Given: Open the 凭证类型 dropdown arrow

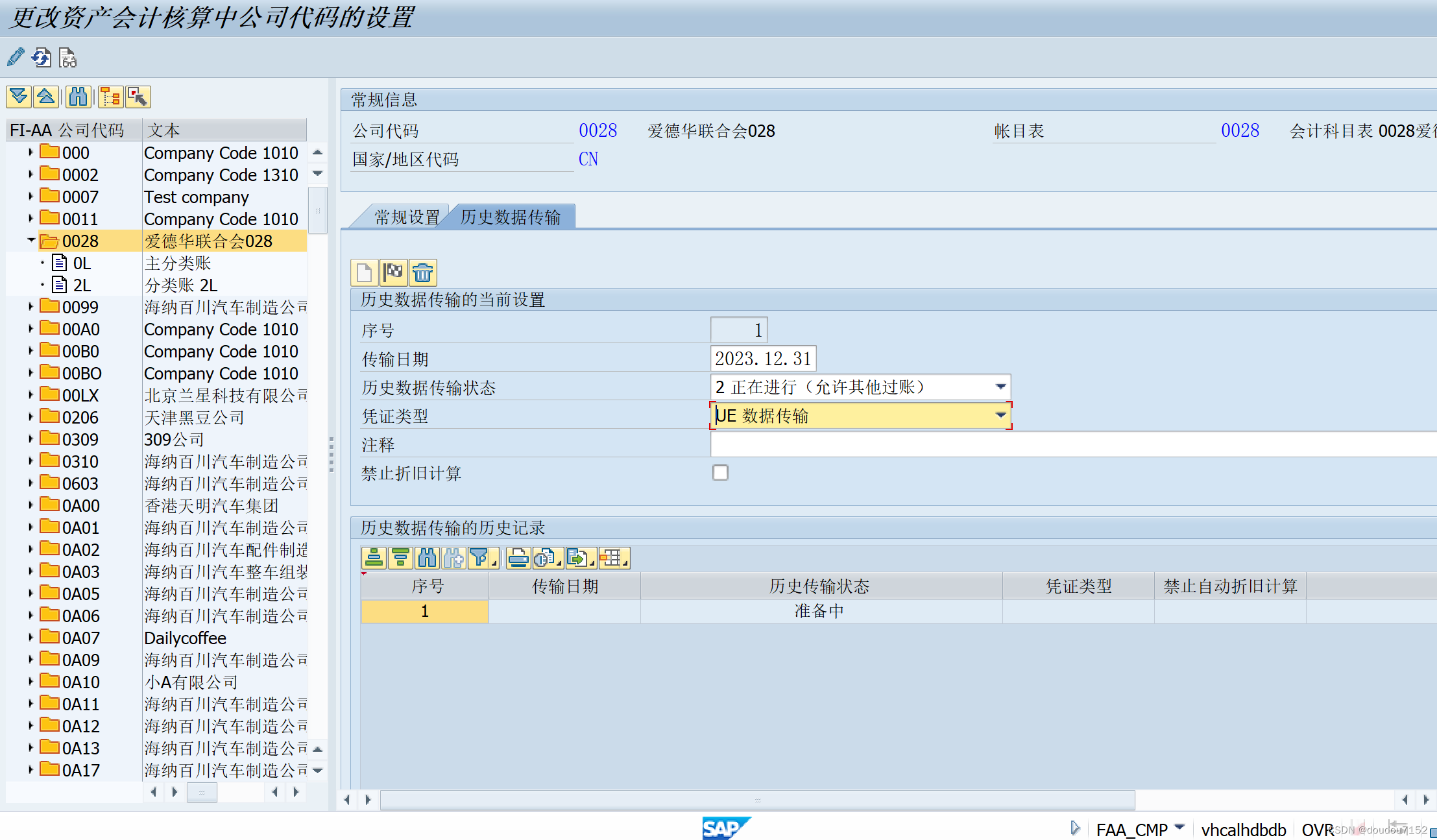Looking at the screenshot, I should [1000, 416].
